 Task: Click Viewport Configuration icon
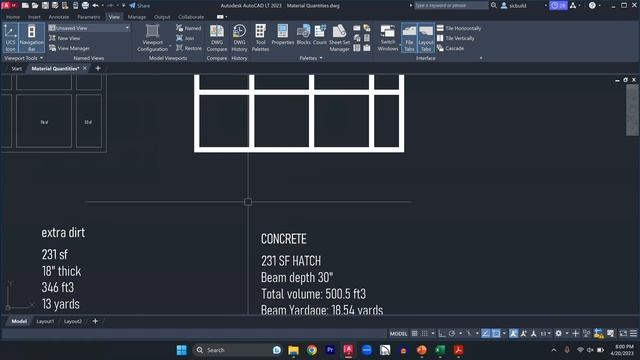(152, 31)
